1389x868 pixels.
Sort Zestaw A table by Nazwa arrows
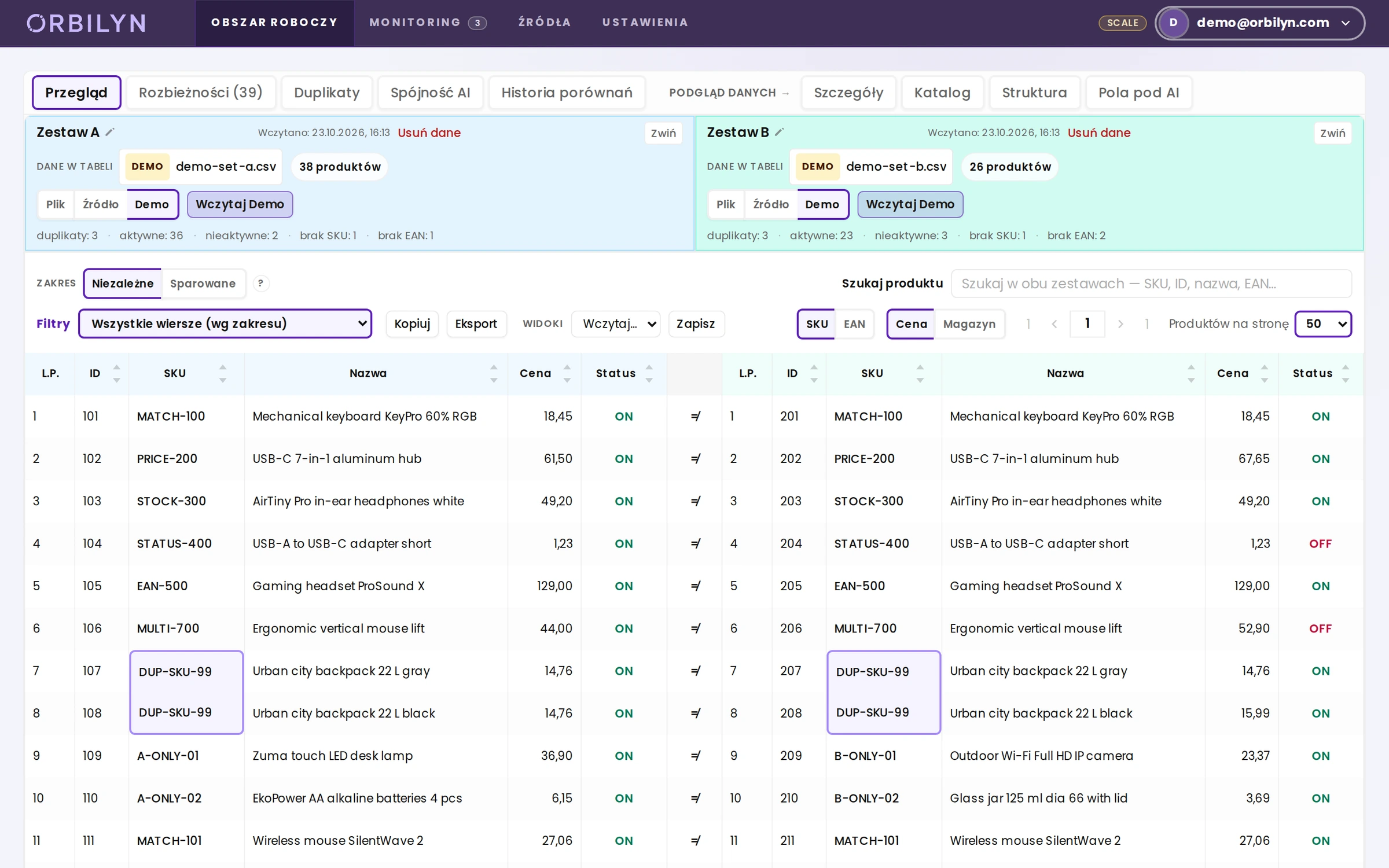tap(493, 373)
